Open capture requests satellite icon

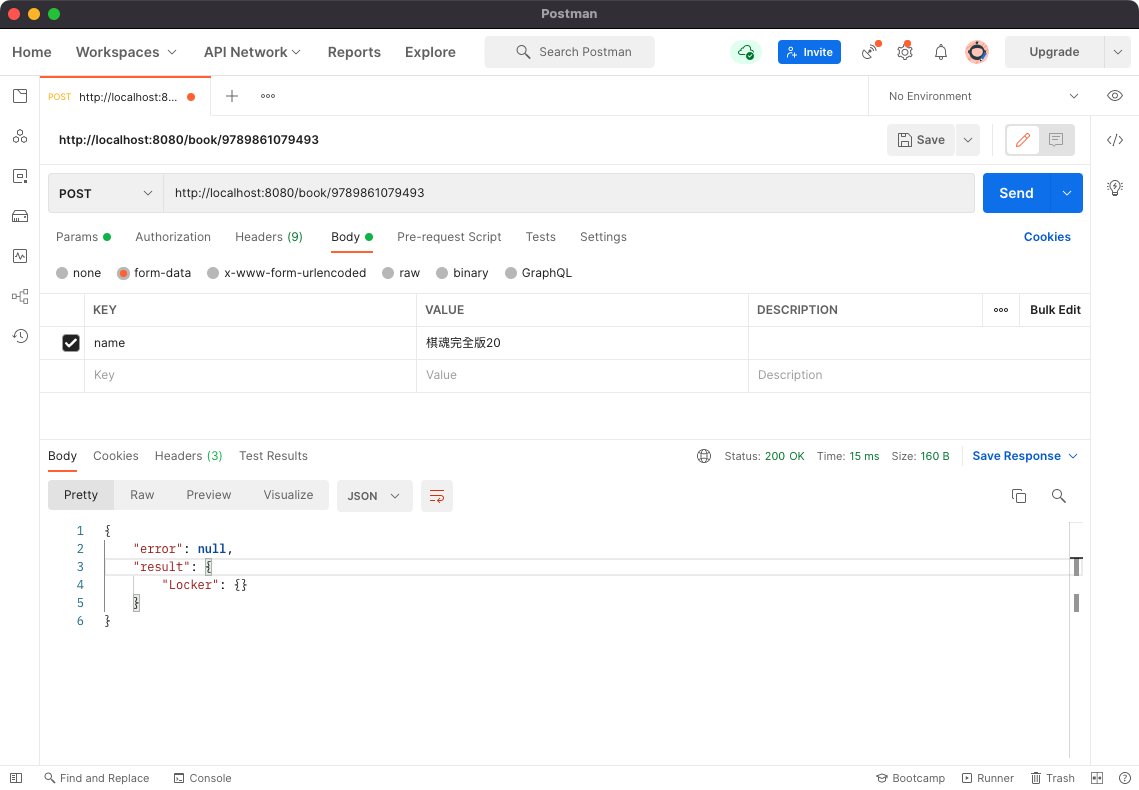[x=870, y=52]
